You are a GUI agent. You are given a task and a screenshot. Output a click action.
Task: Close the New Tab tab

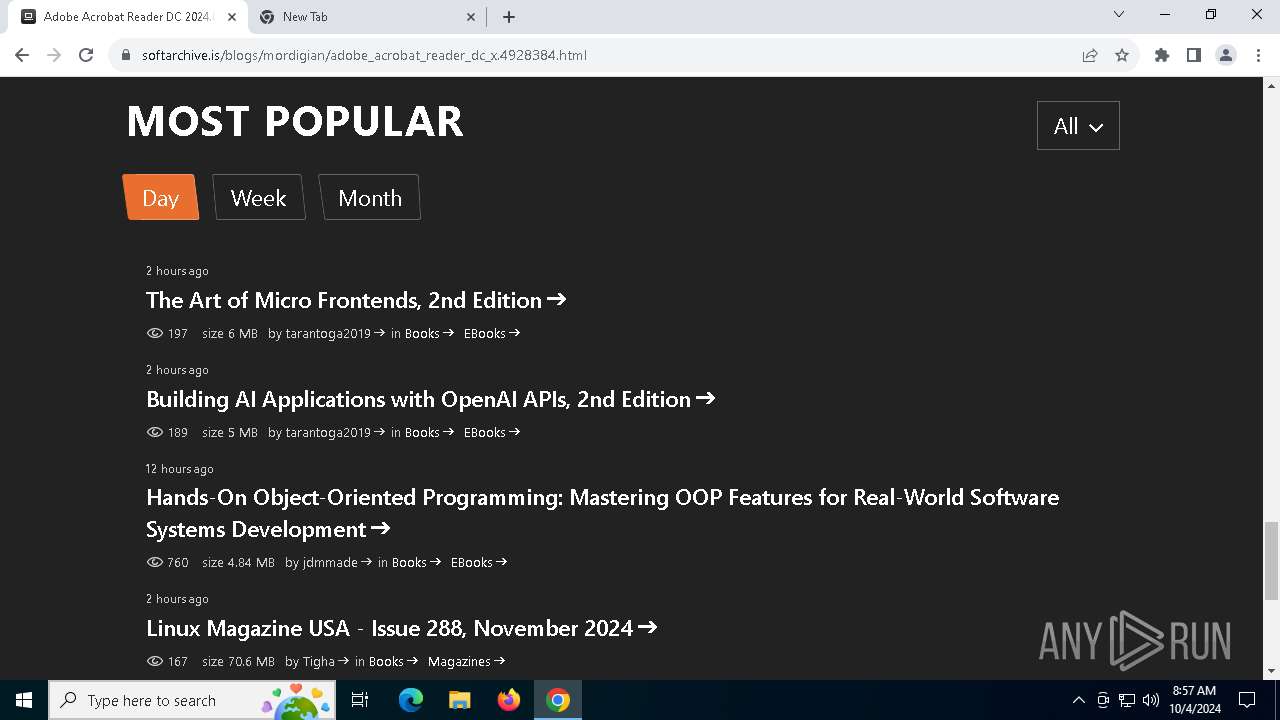click(472, 17)
